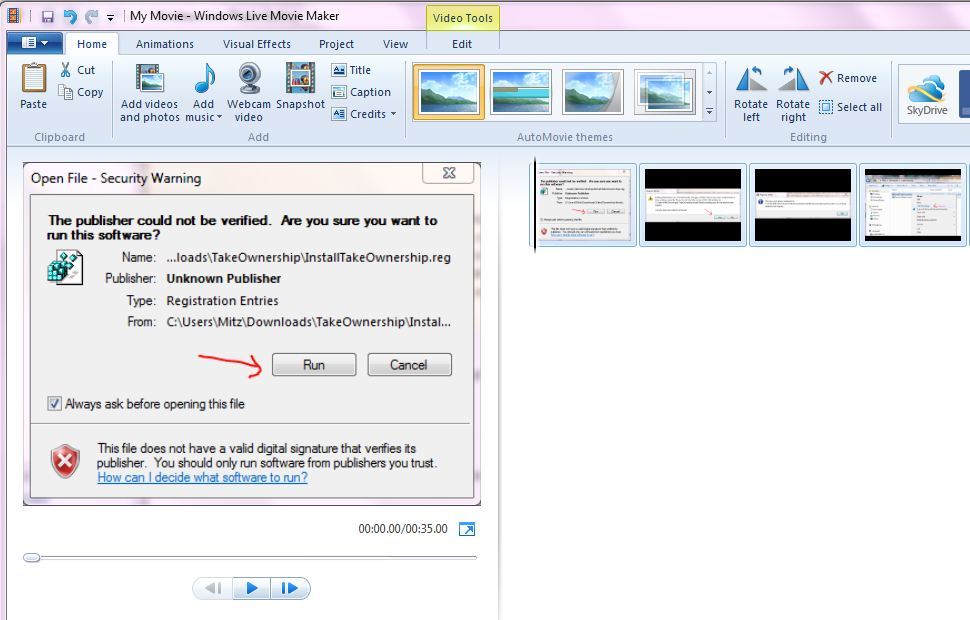
Task: Switch to the Animations tab
Action: coord(165,44)
